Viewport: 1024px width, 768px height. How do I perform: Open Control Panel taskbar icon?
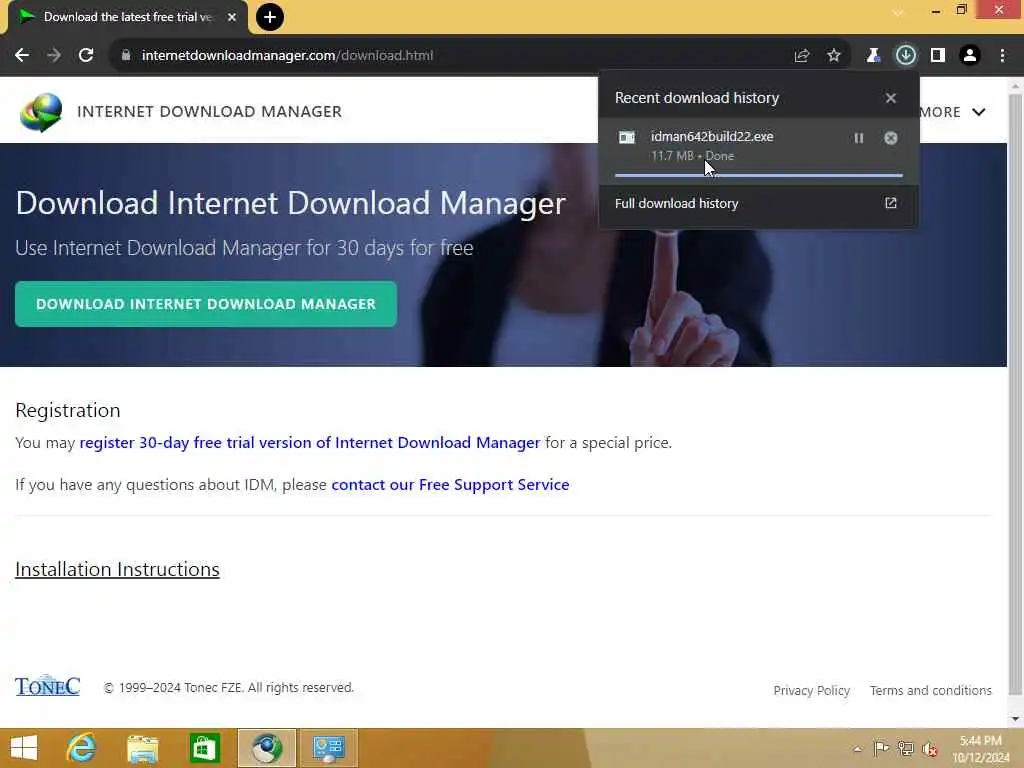[x=328, y=748]
